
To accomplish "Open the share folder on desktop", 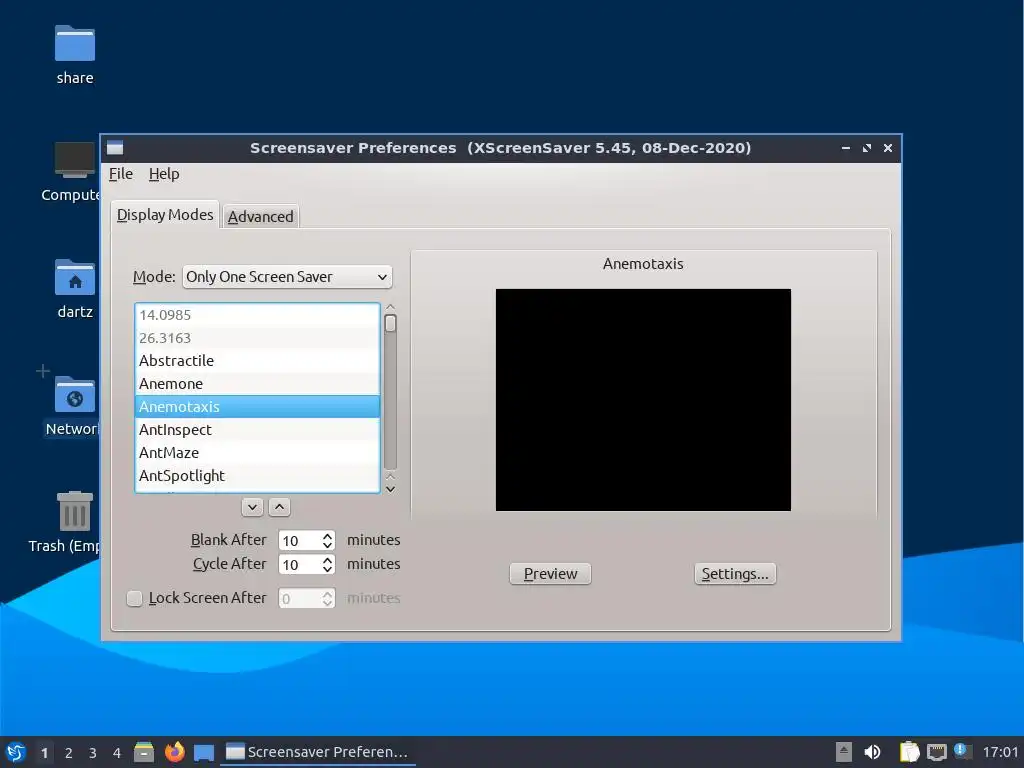I will point(75,55).
